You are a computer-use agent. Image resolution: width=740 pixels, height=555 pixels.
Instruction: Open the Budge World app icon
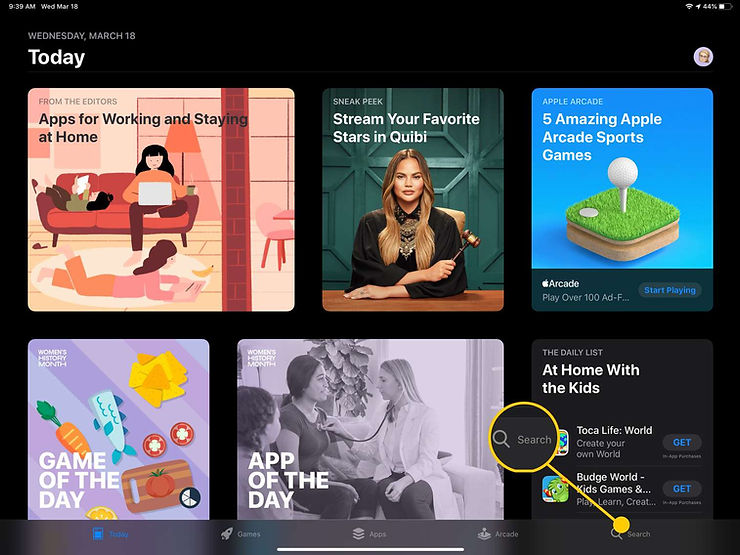click(x=555, y=489)
